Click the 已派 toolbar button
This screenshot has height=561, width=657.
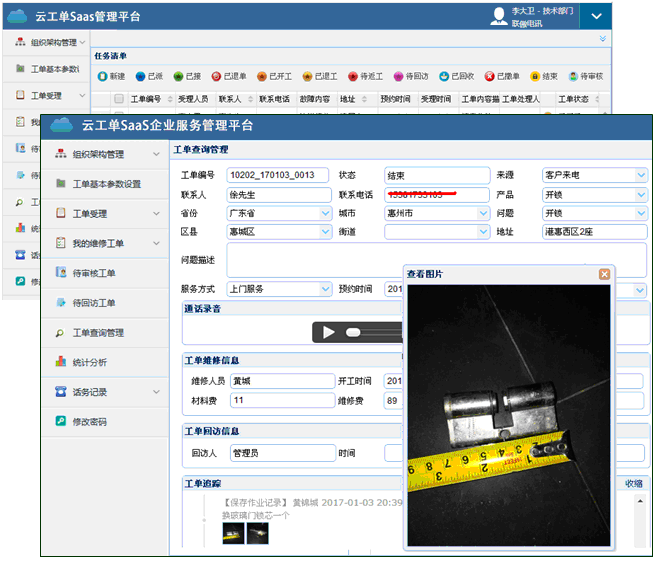[148, 76]
